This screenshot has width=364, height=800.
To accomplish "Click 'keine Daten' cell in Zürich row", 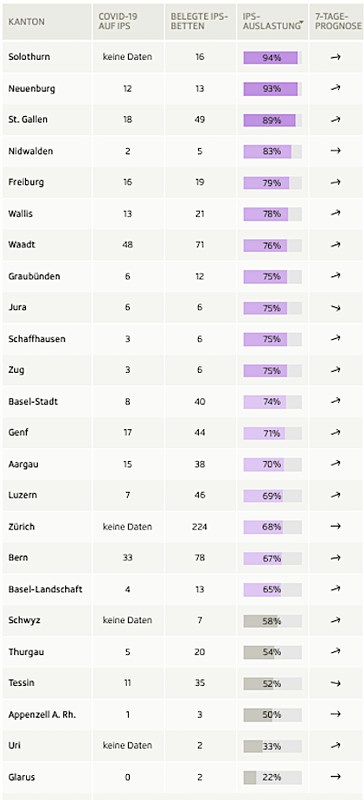I will click(x=128, y=527).
